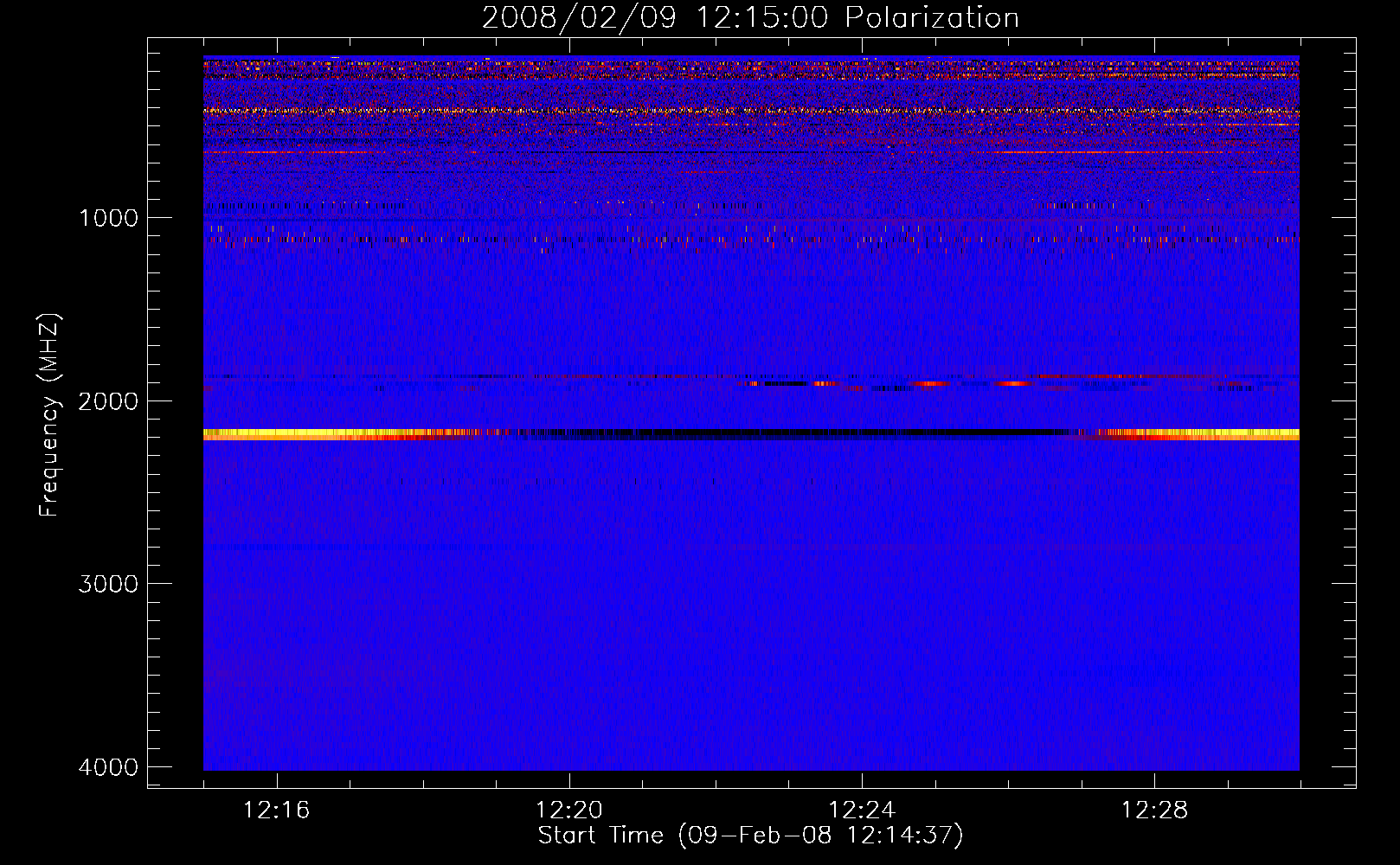Image resolution: width=1400 pixels, height=865 pixels.
Task: Click the plot title "2008/02/09 12:15:00 Polarization"
Action: click(x=750, y=18)
